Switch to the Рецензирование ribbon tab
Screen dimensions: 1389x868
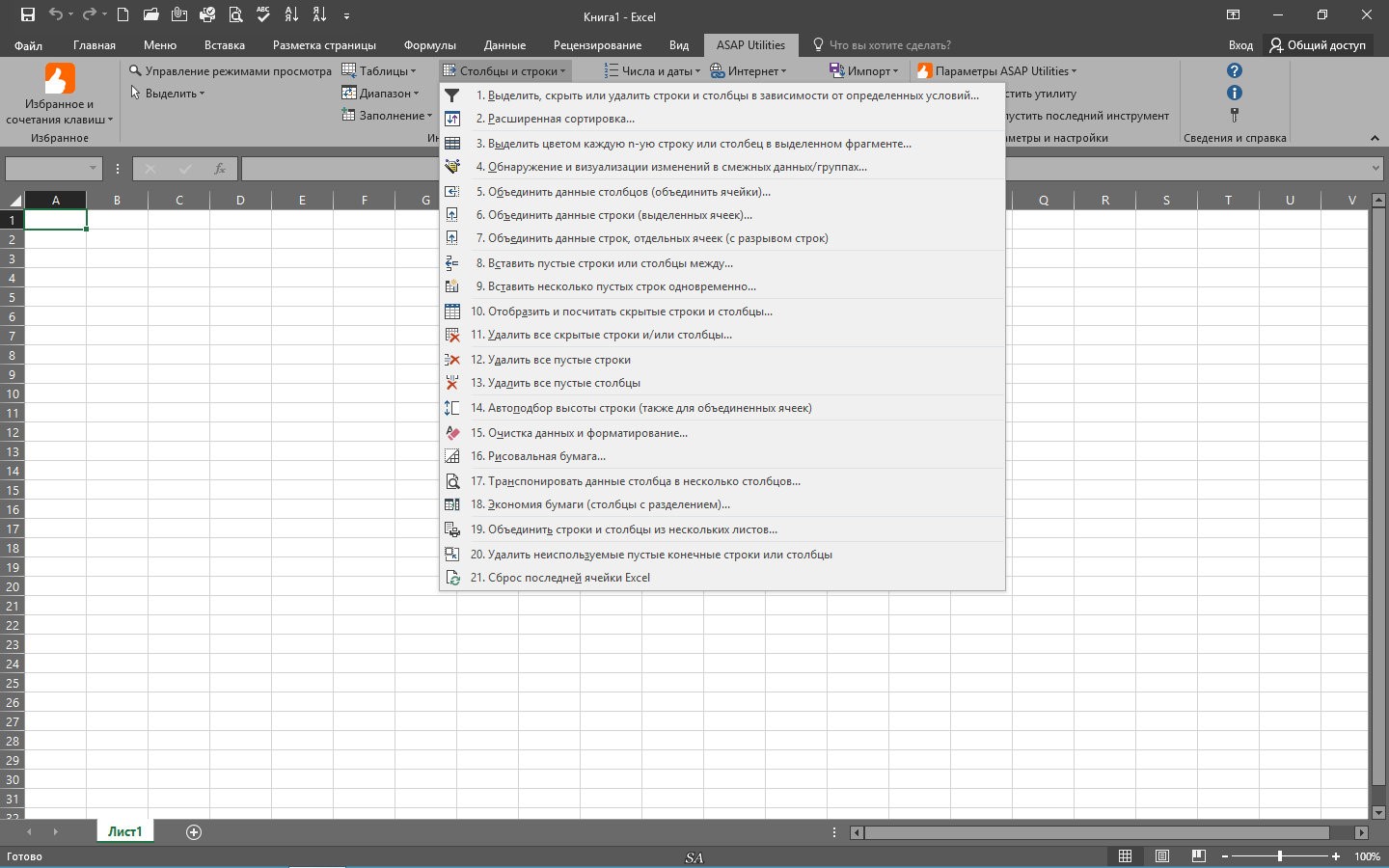[x=596, y=45]
